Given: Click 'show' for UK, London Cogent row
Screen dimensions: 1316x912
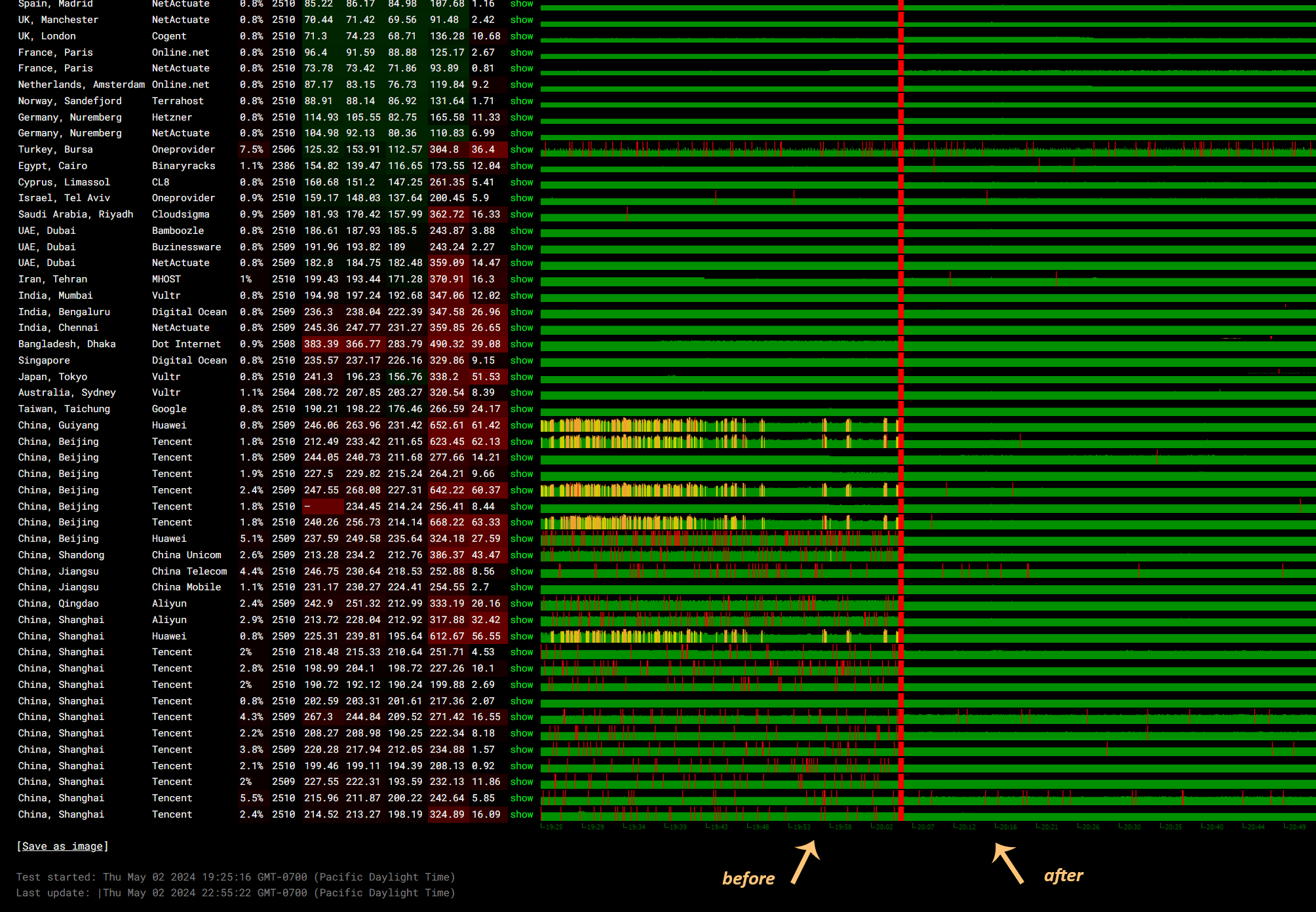Looking at the screenshot, I should 522,36.
